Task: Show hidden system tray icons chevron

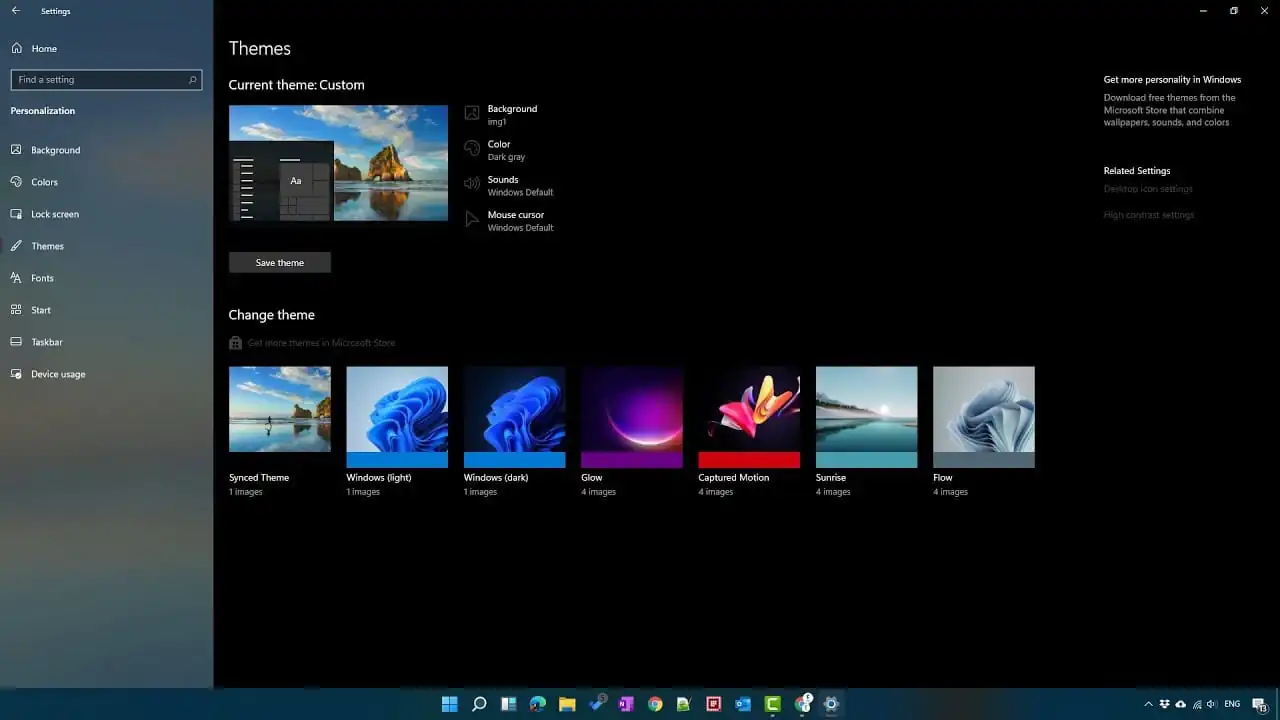Action: (x=1148, y=704)
